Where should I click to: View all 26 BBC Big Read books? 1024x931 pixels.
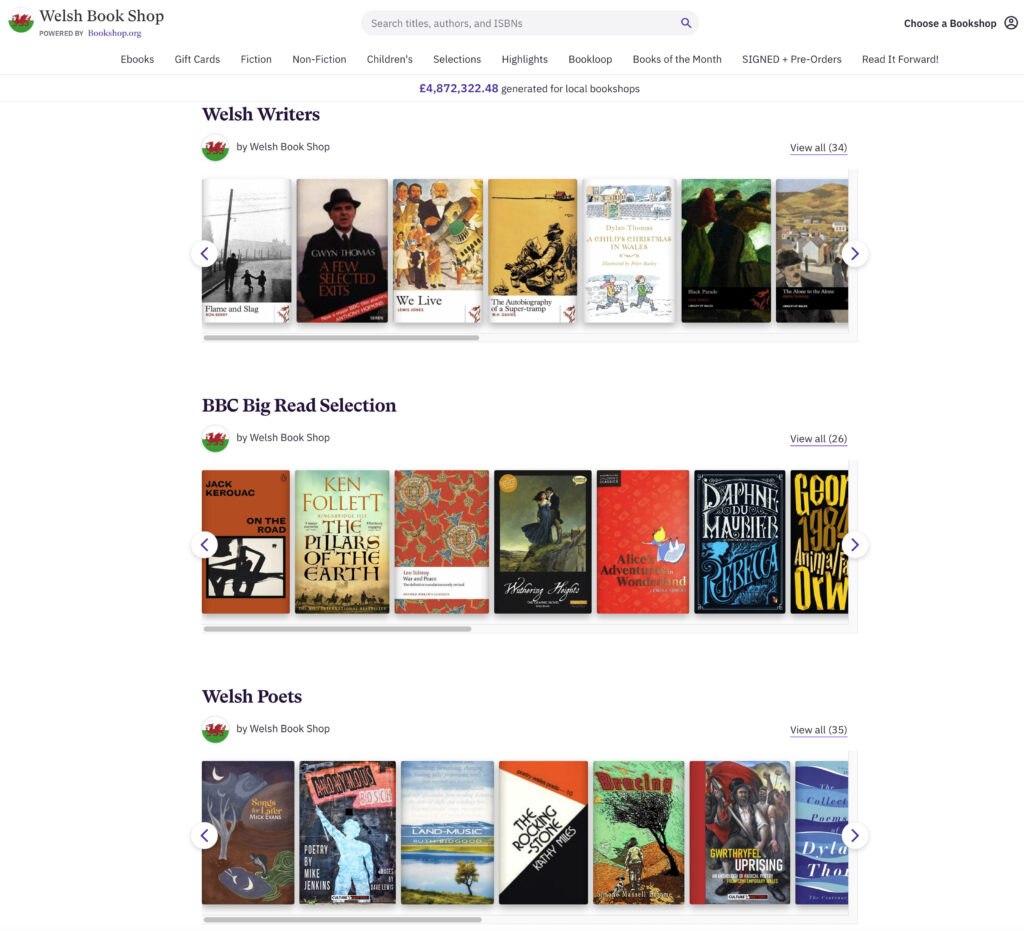pyautogui.click(x=818, y=439)
